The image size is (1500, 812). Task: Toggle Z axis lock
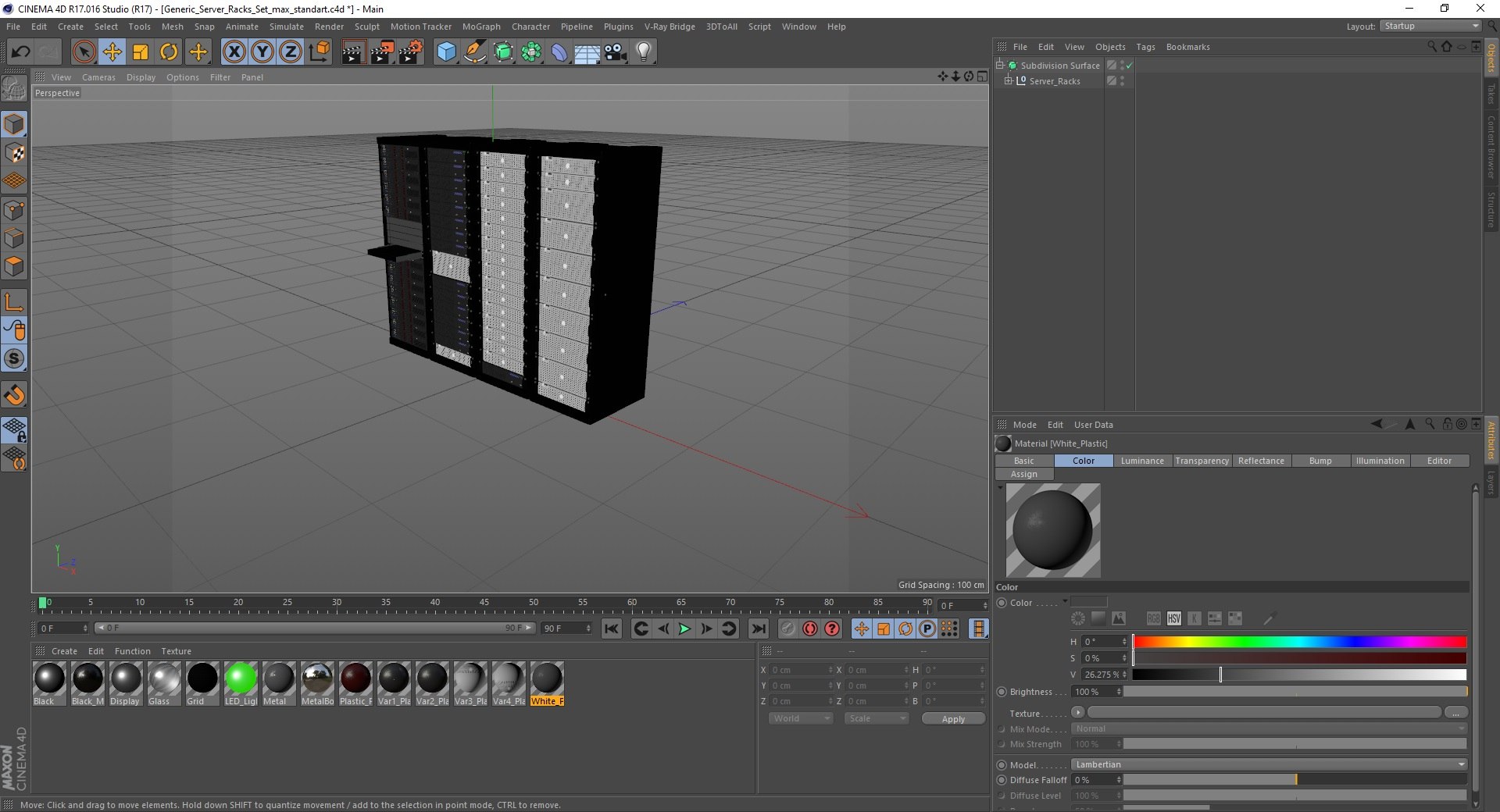tap(291, 52)
